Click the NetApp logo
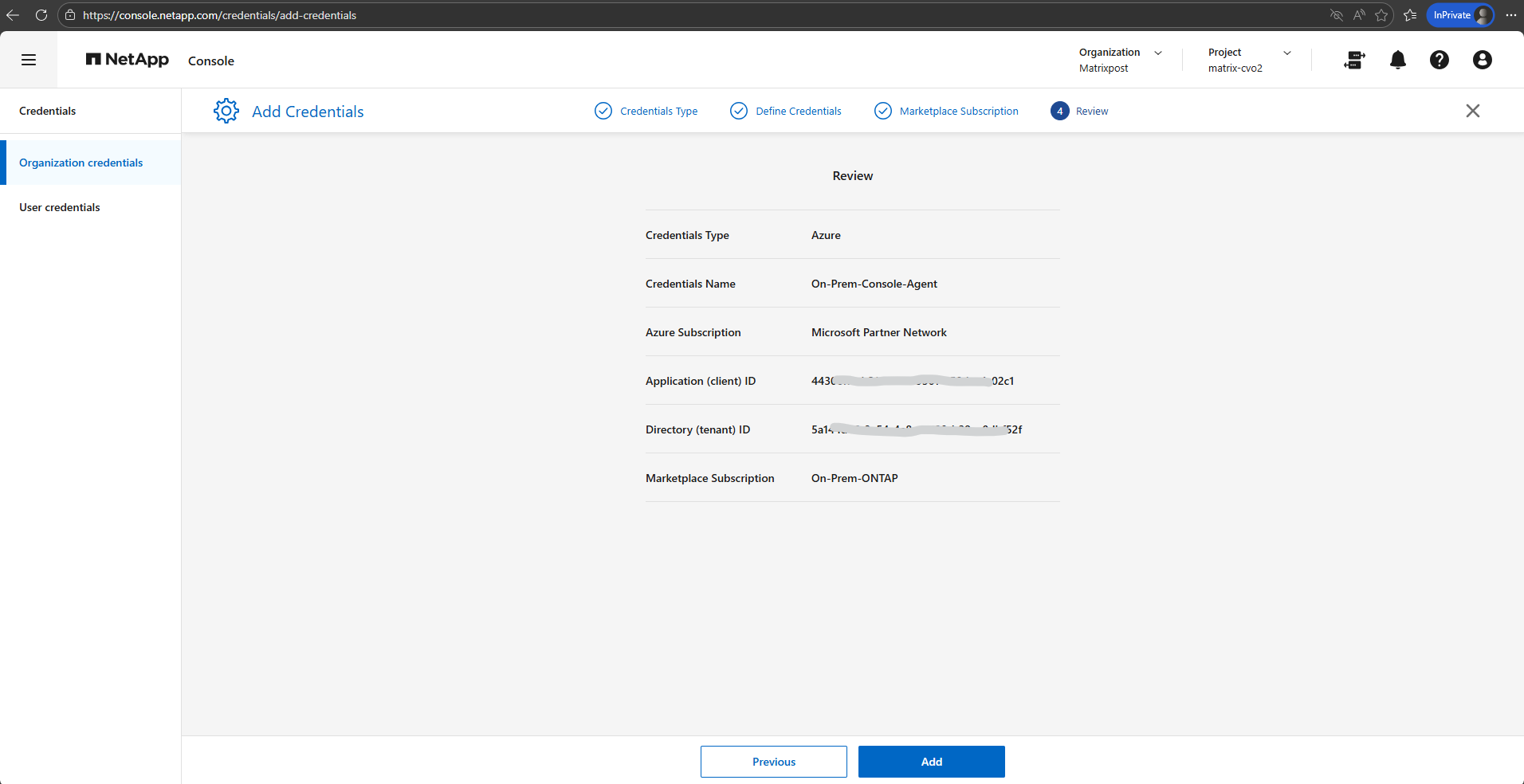1524x784 pixels. tap(128, 60)
